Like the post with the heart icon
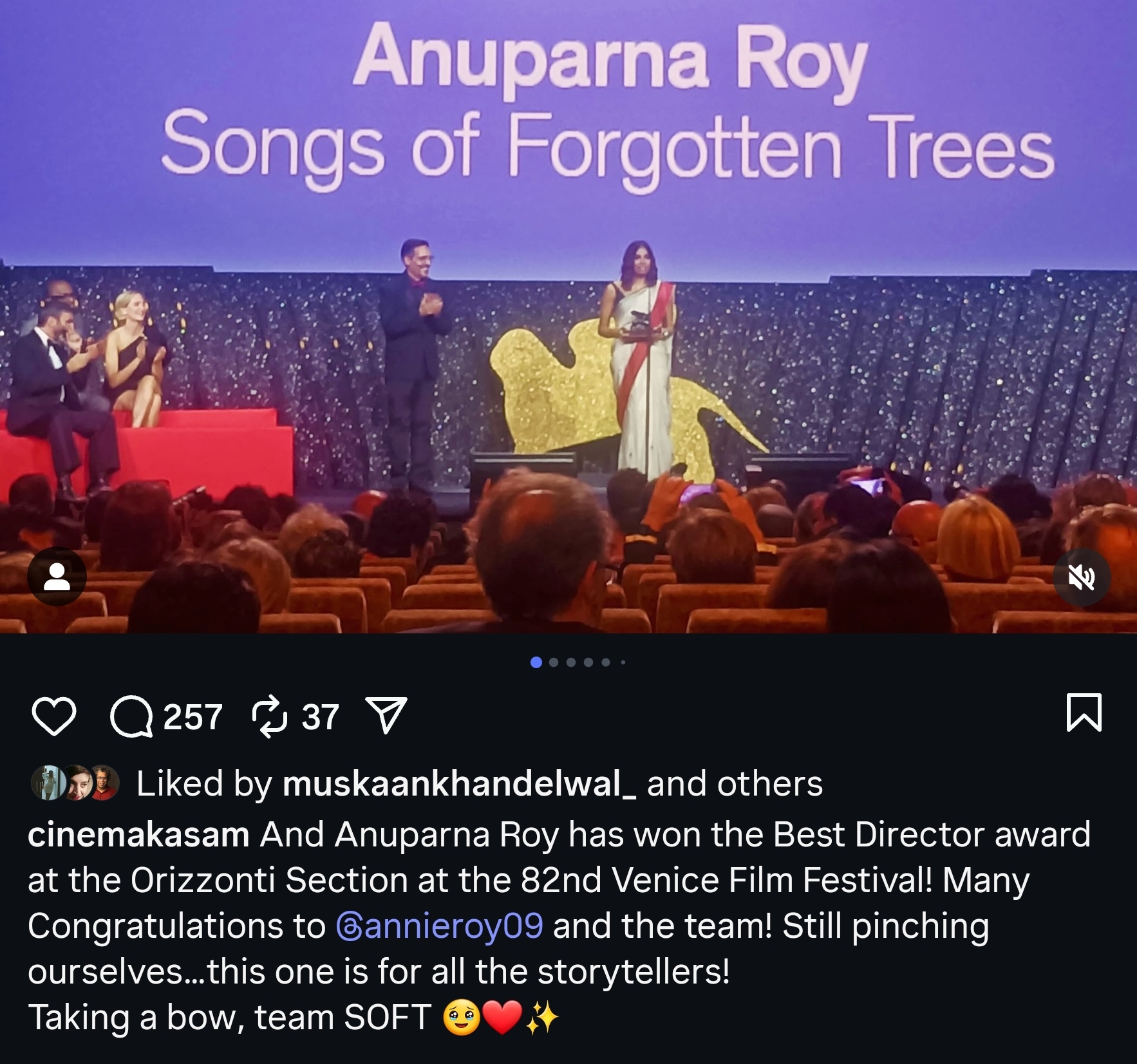Image resolution: width=1137 pixels, height=1064 pixels. pos(54,716)
